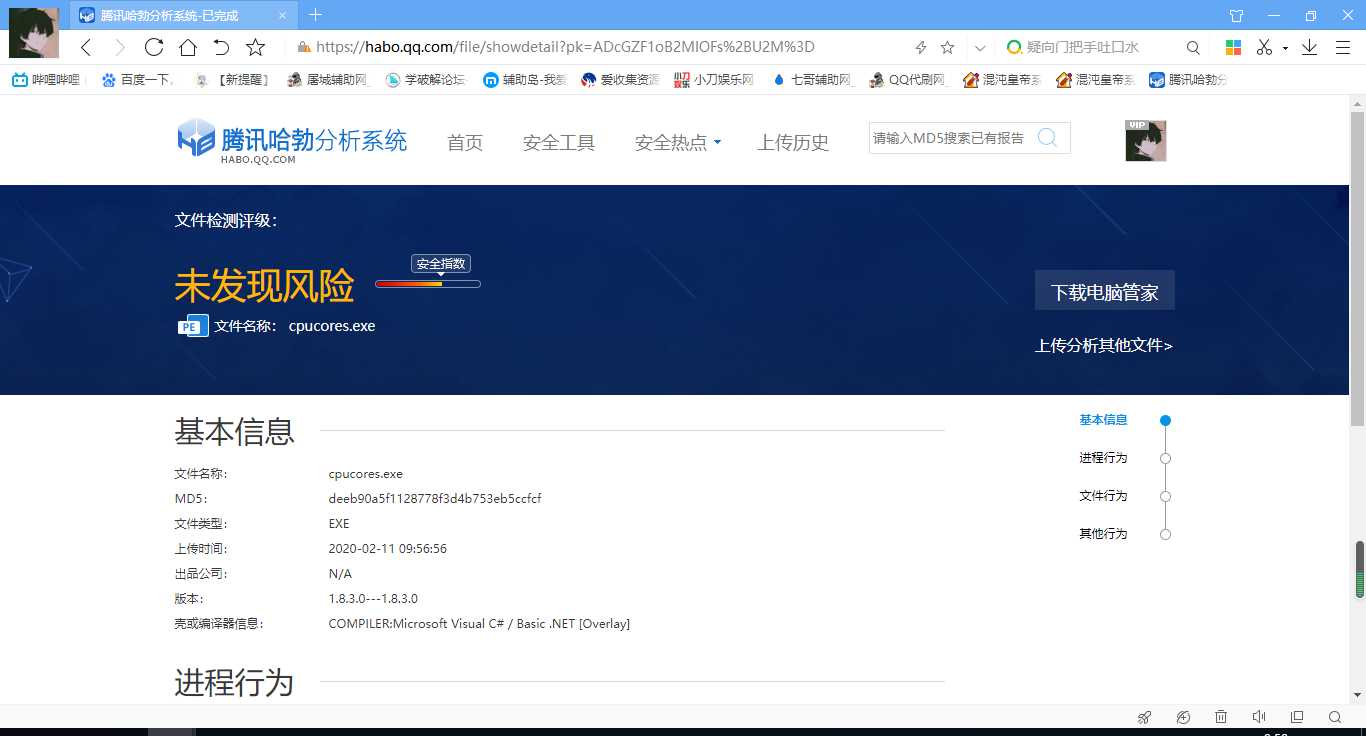Open the 哔哩哔哩 bookmark
The width and height of the screenshot is (1366, 736).
click(x=47, y=80)
